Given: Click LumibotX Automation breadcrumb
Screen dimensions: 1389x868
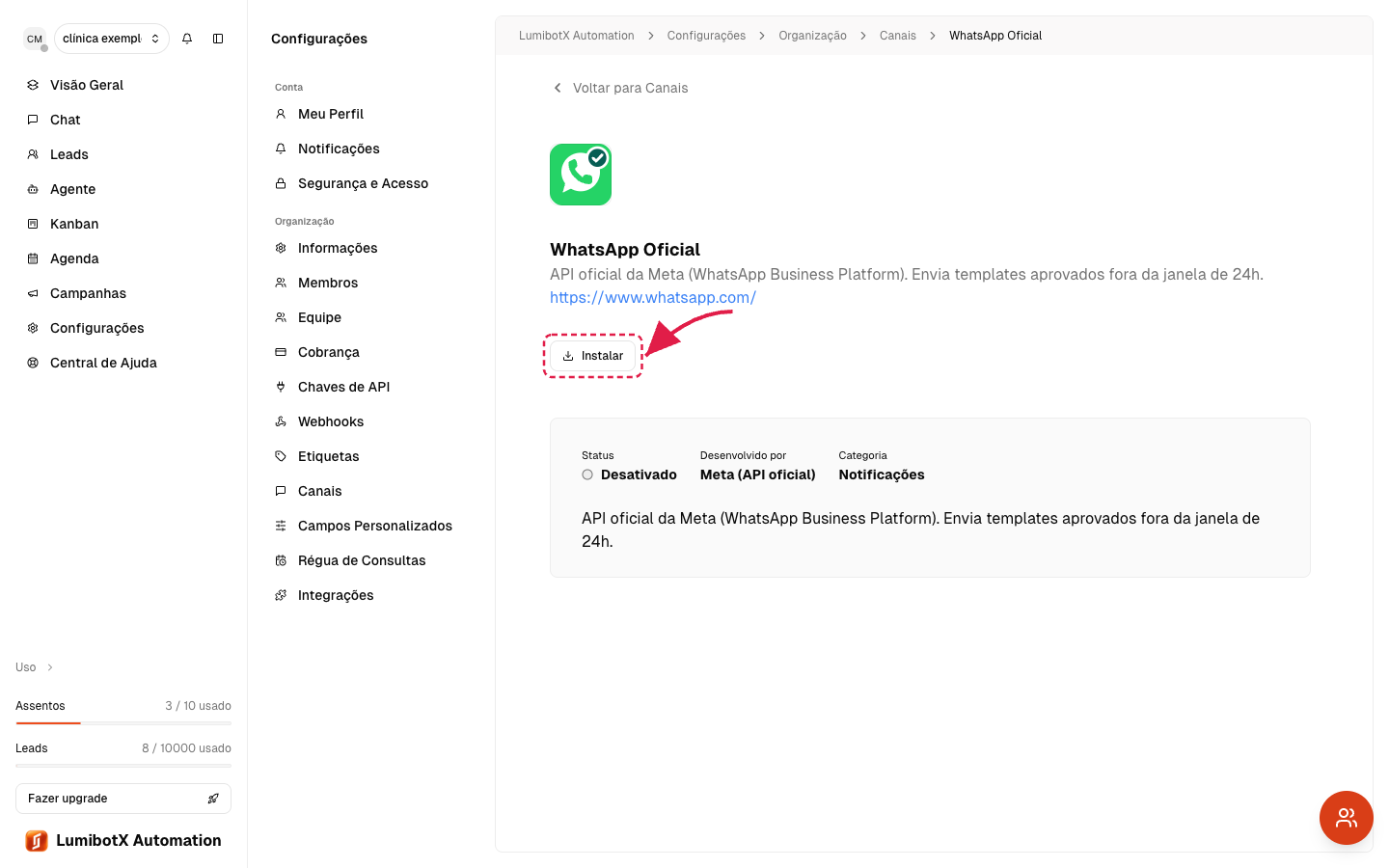Looking at the screenshot, I should click(576, 36).
